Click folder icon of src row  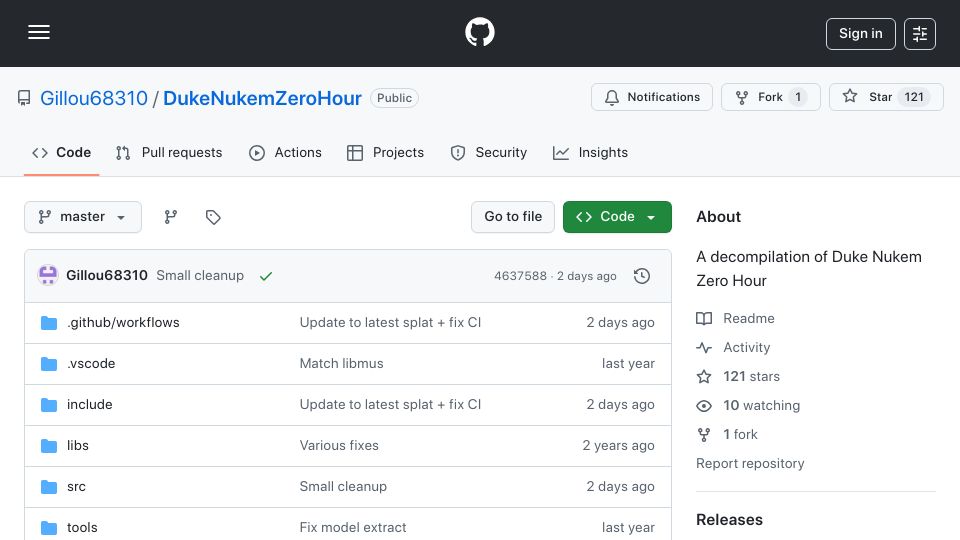point(49,487)
